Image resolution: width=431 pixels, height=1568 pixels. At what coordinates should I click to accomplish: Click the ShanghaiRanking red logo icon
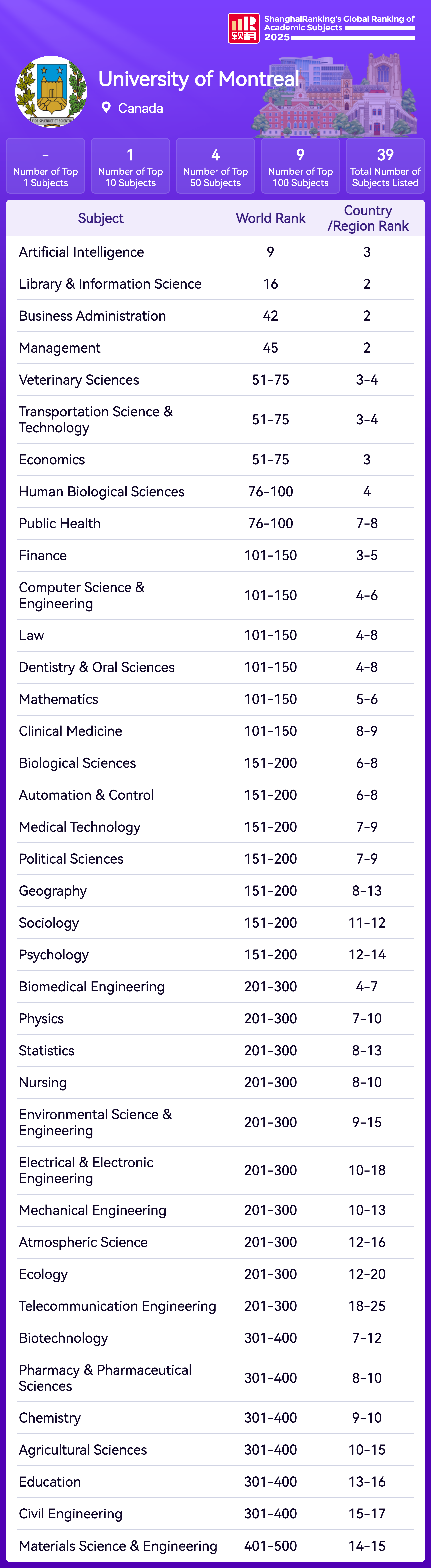243,28
